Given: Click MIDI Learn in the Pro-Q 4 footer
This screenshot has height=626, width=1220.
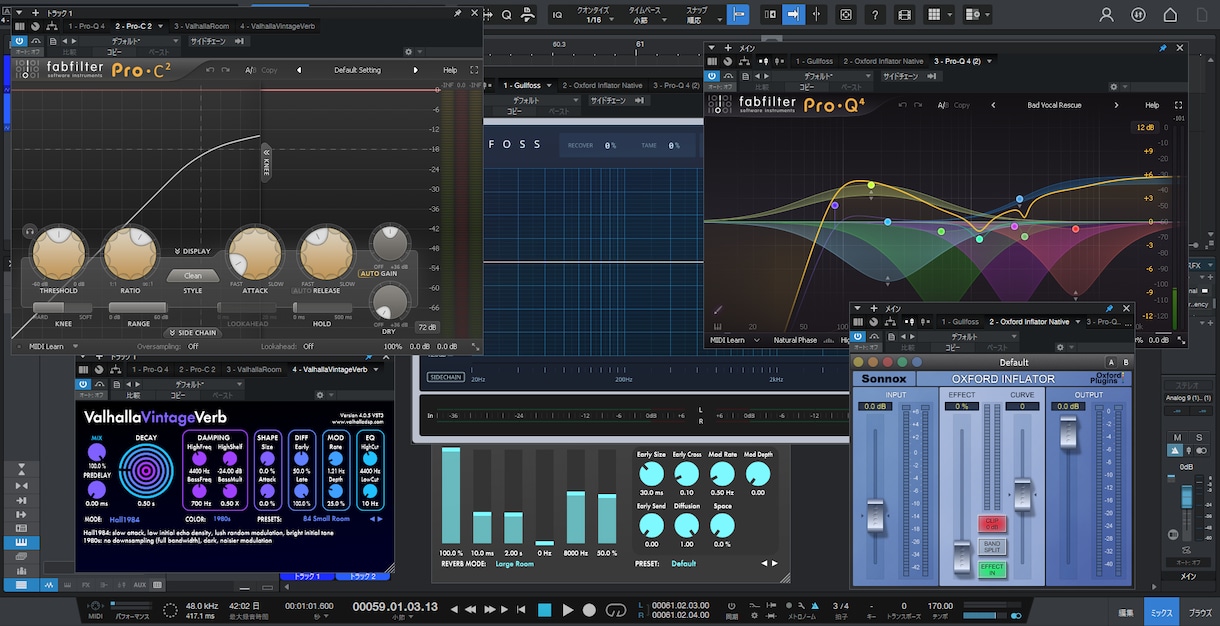Looking at the screenshot, I should (727, 340).
